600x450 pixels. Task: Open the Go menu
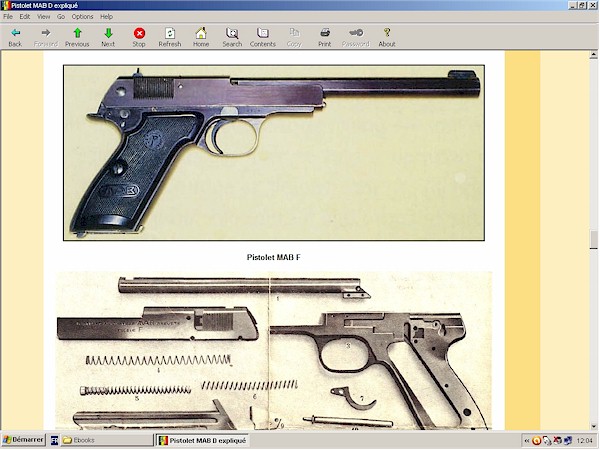pos(61,16)
